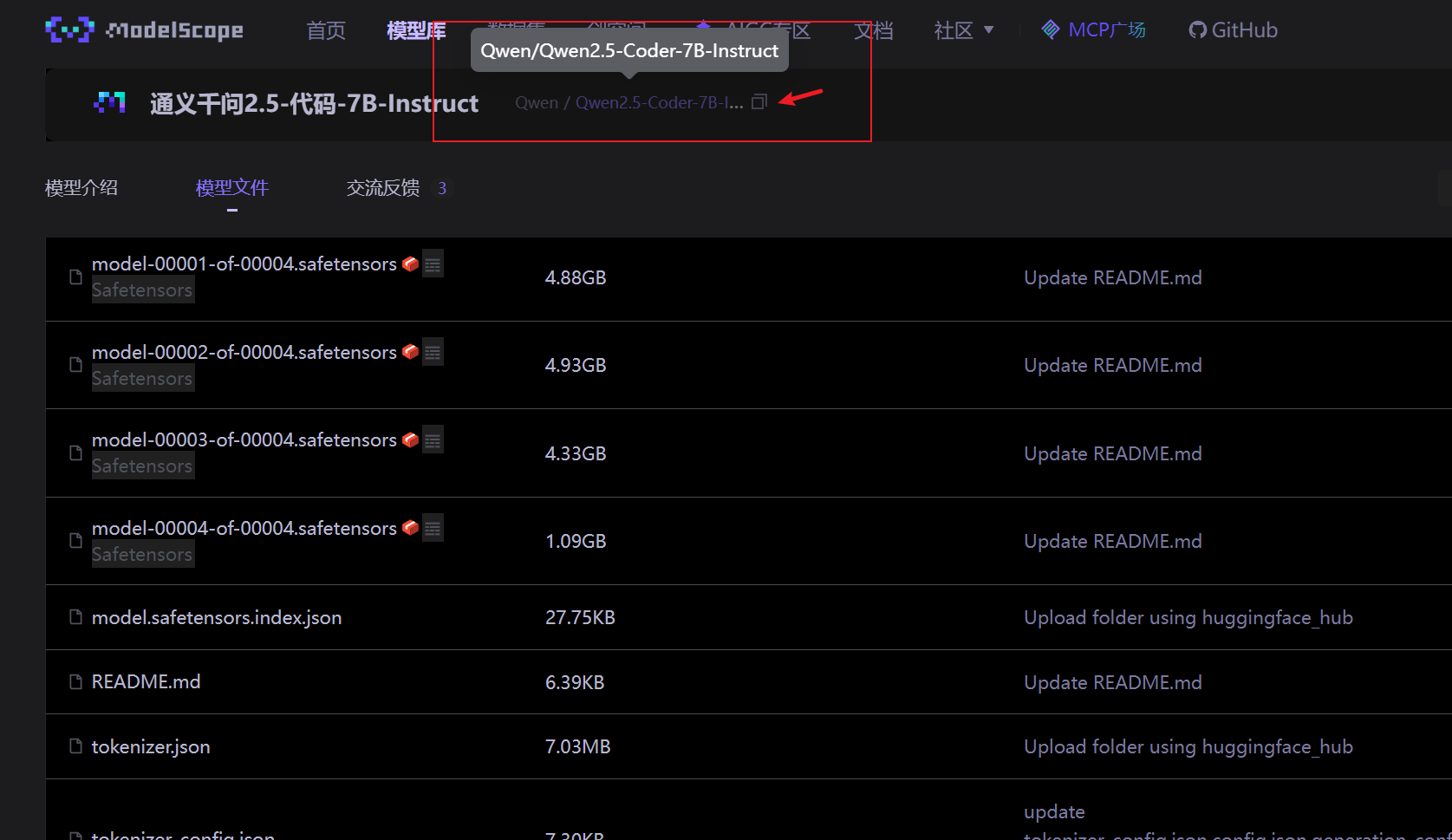Click the file icon beside tokenizer.json
The width and height of the screenshot is (1452, 840).
click(x=75, y=746)
